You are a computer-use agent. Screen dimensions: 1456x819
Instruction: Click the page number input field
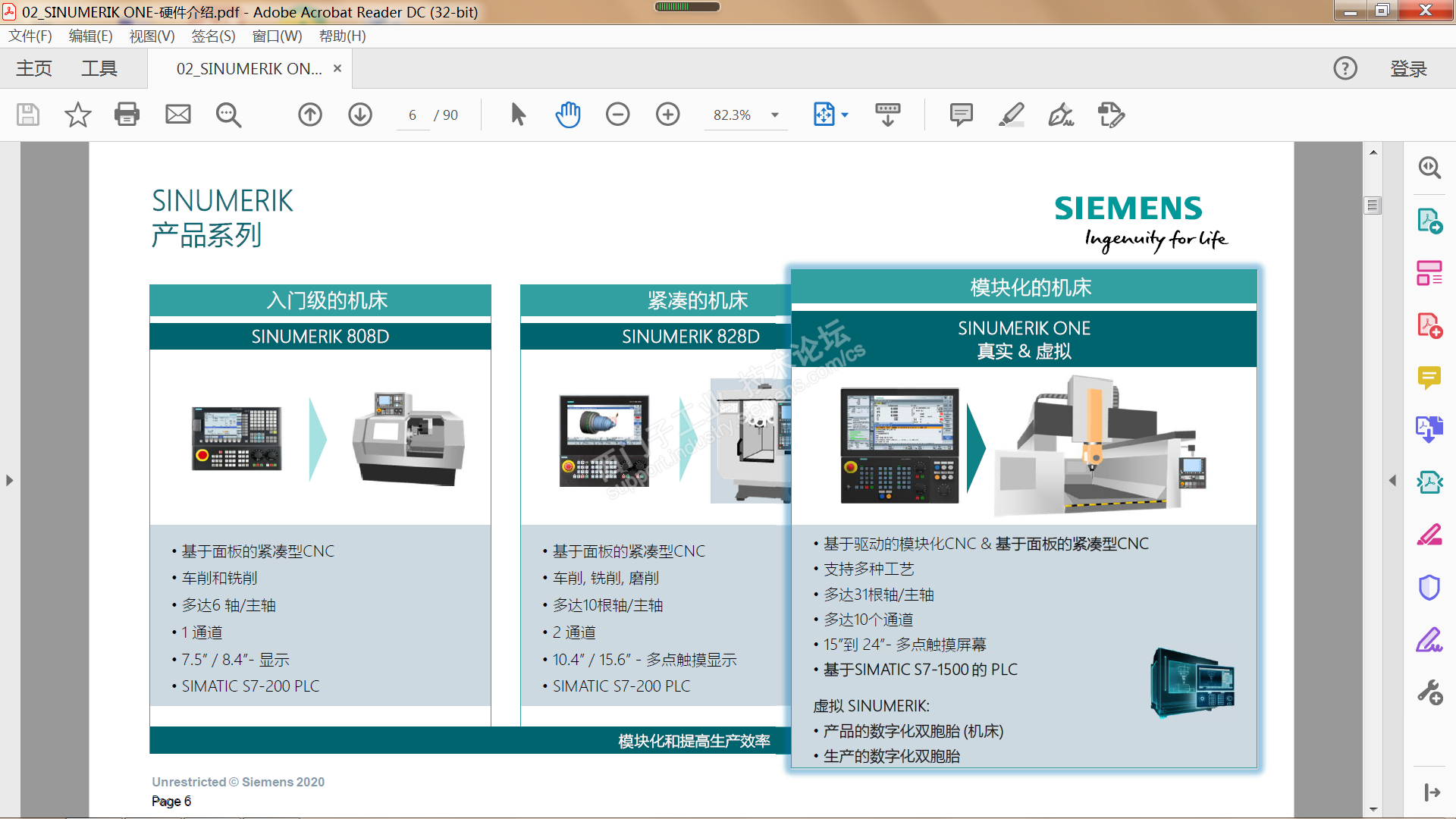pyautogui.click(x=413, y=115)
